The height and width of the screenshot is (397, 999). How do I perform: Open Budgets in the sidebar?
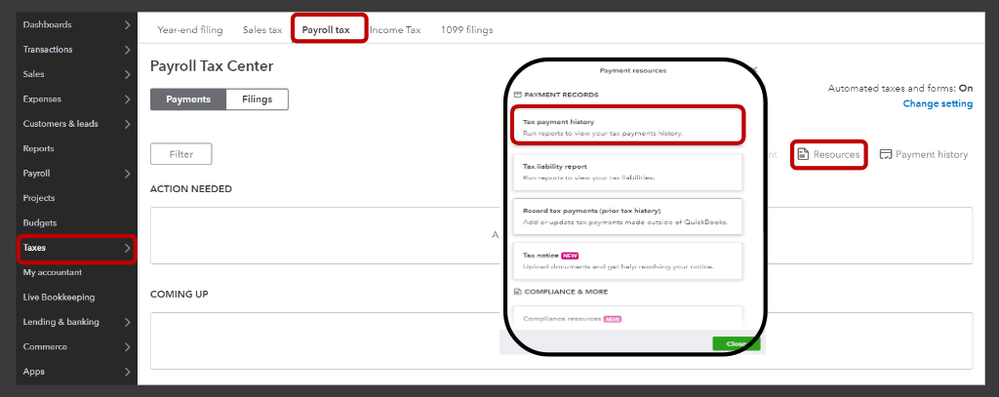click(40, 223)
